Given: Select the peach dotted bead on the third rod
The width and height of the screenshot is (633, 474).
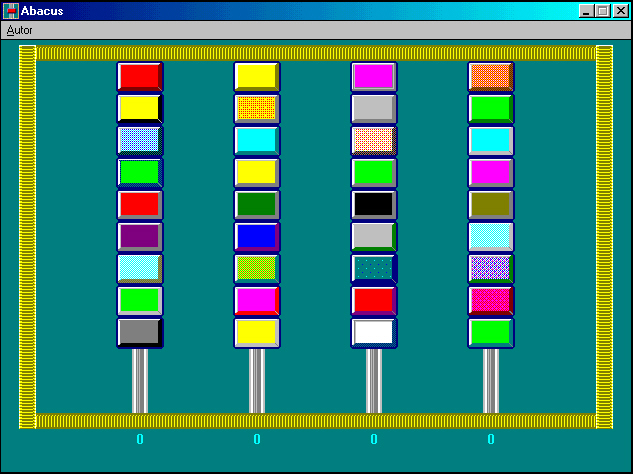Looking at the screenshot, I should click(374, 141).
